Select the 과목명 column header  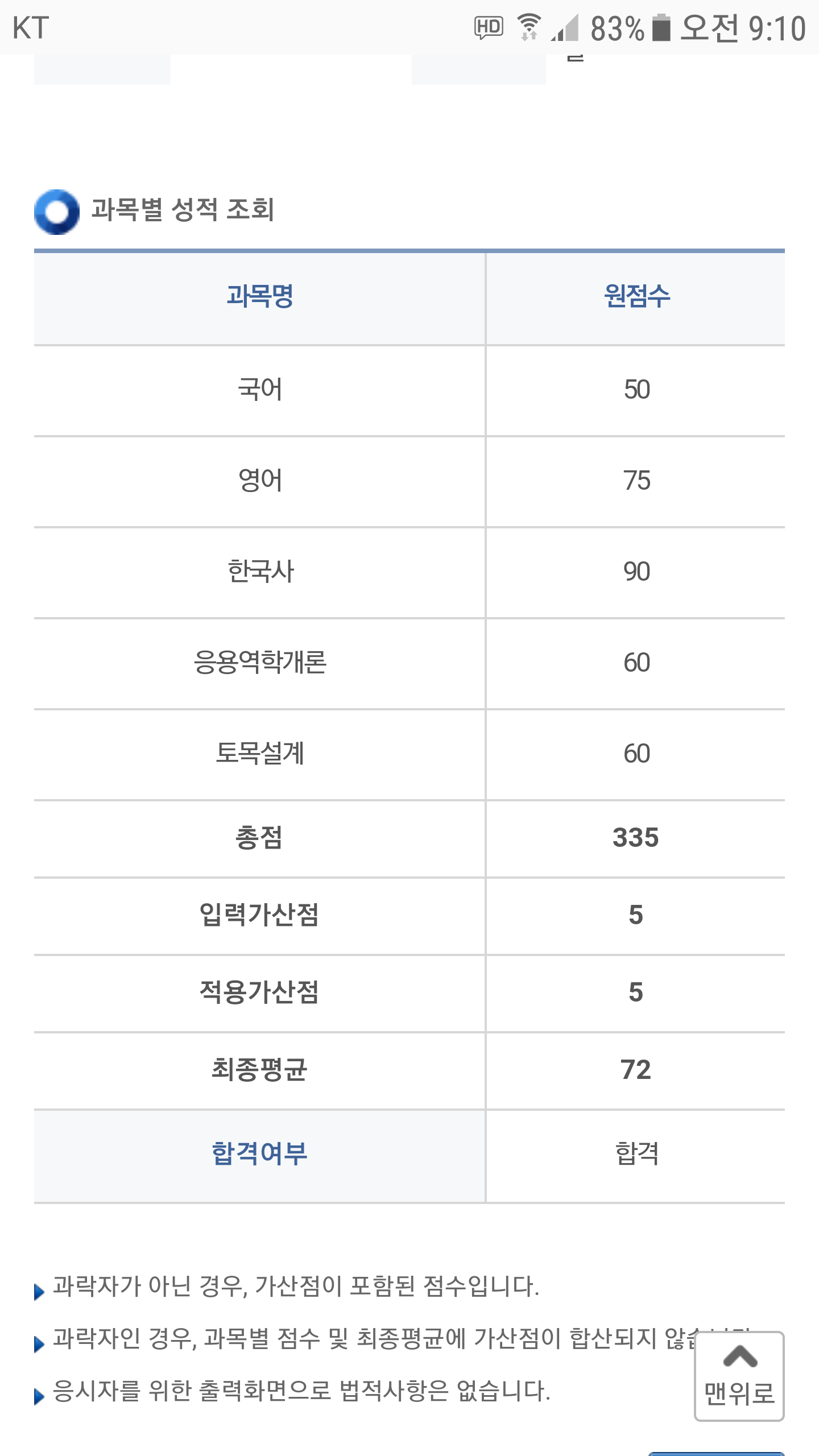260,296
